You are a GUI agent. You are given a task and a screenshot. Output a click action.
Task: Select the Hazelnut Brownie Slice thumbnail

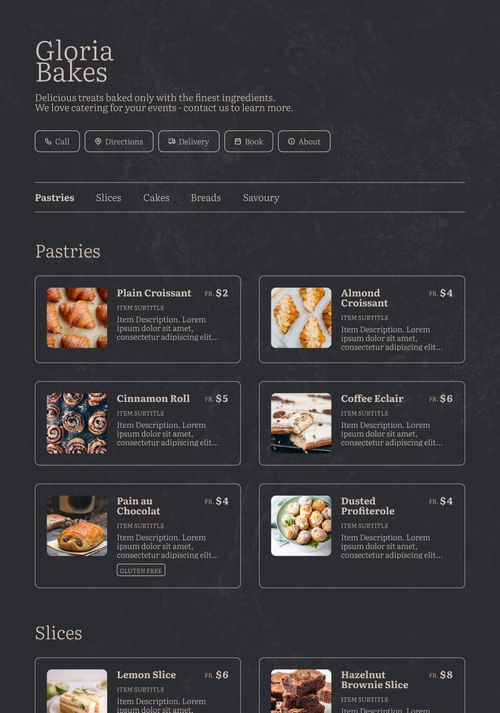[301, 691]
